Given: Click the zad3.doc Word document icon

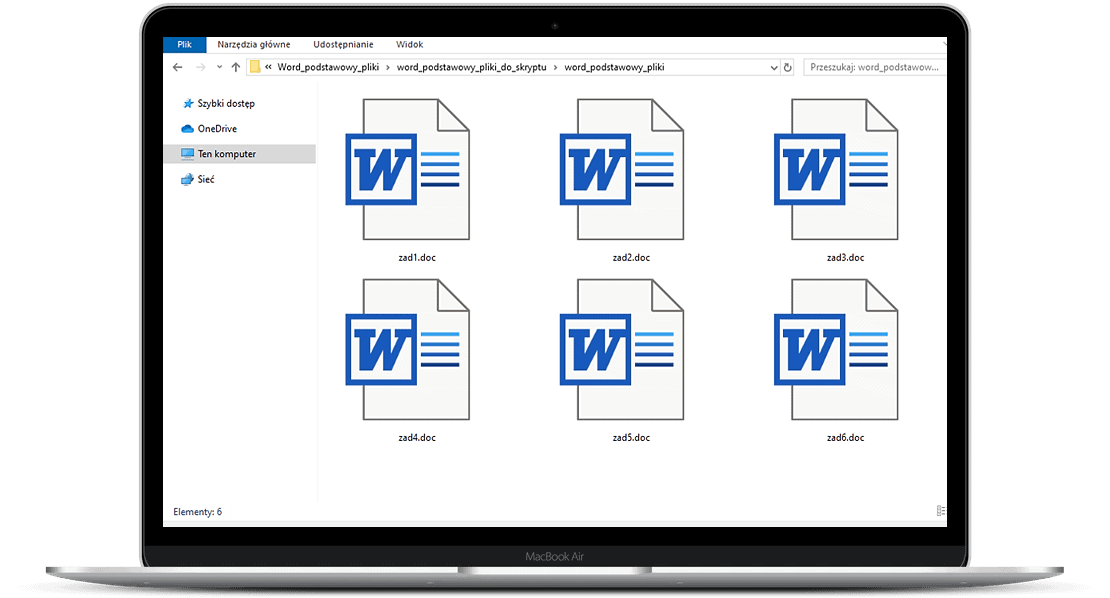Looking at the screenshot, I should tap(837, 170).
